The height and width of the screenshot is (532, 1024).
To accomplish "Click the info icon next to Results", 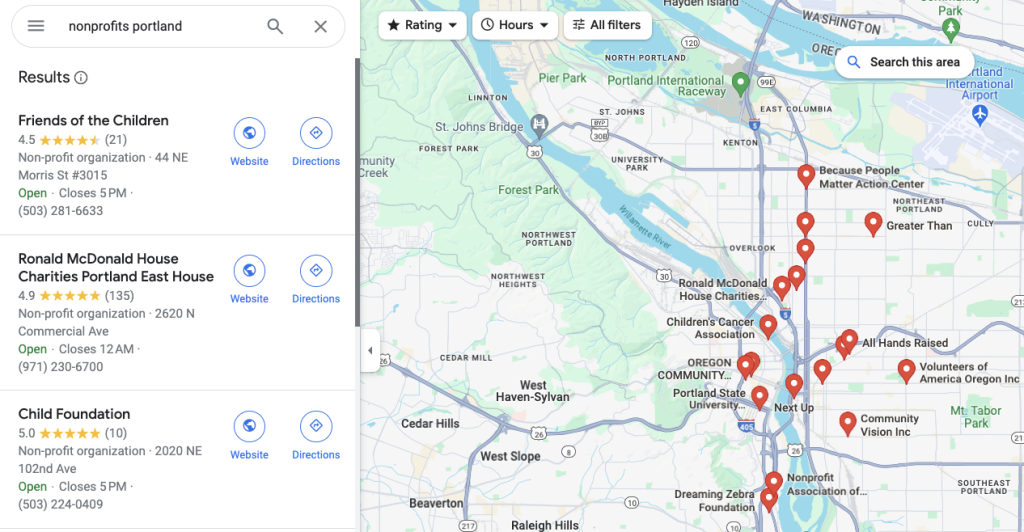I will [81, 78].
